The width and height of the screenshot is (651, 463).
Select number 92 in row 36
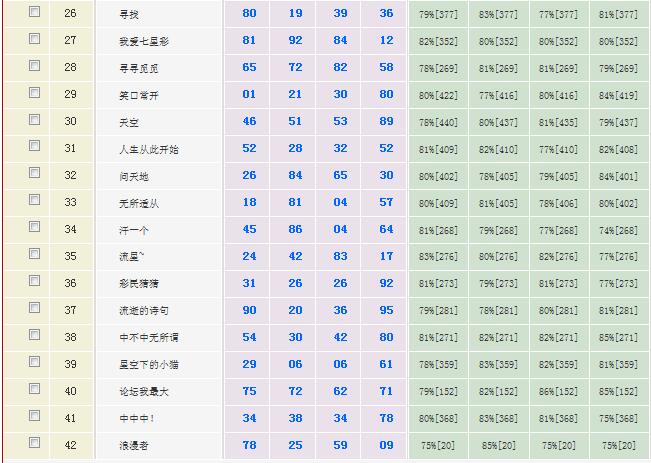pos(386,283)
